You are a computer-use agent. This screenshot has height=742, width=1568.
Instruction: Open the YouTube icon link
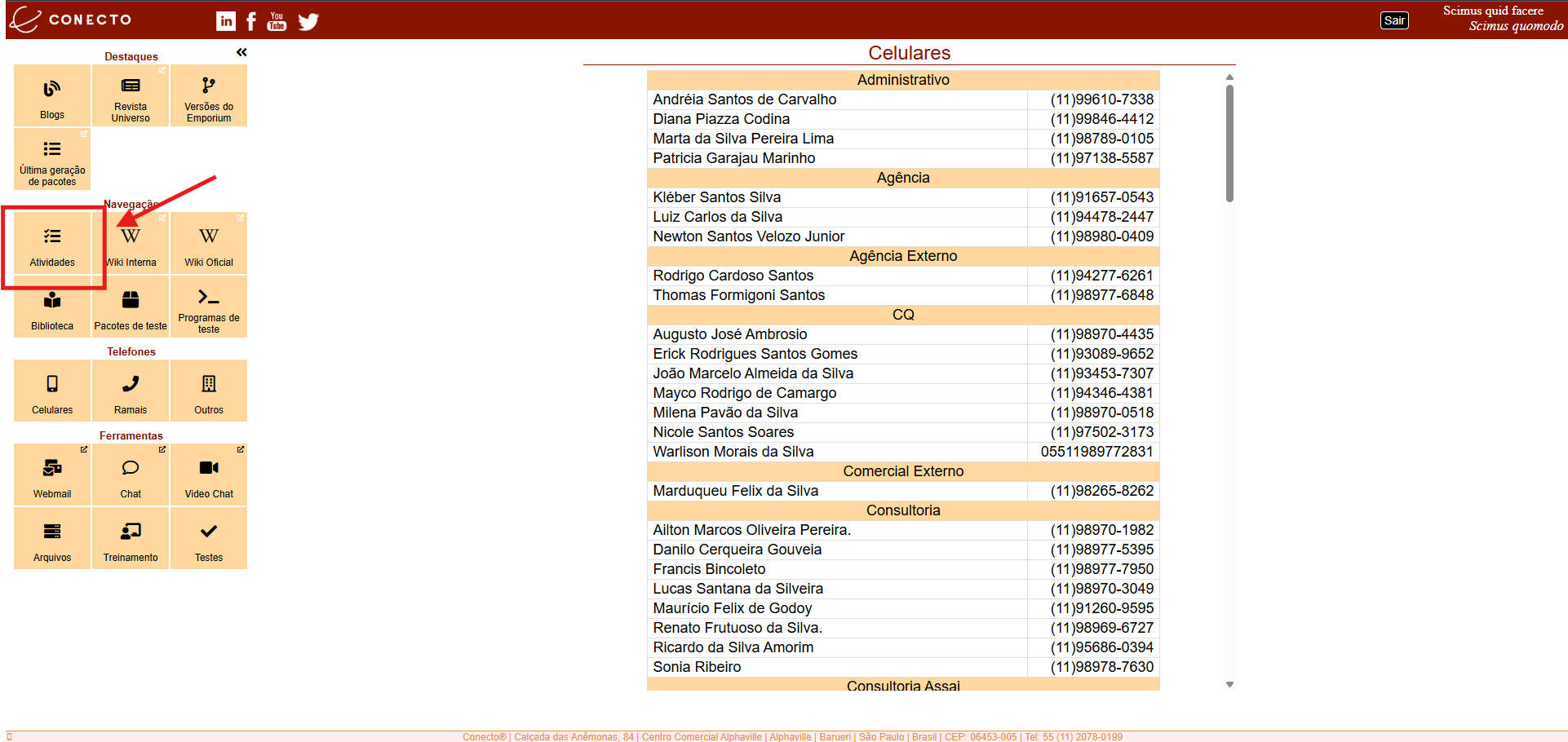(x=277, y=21)
